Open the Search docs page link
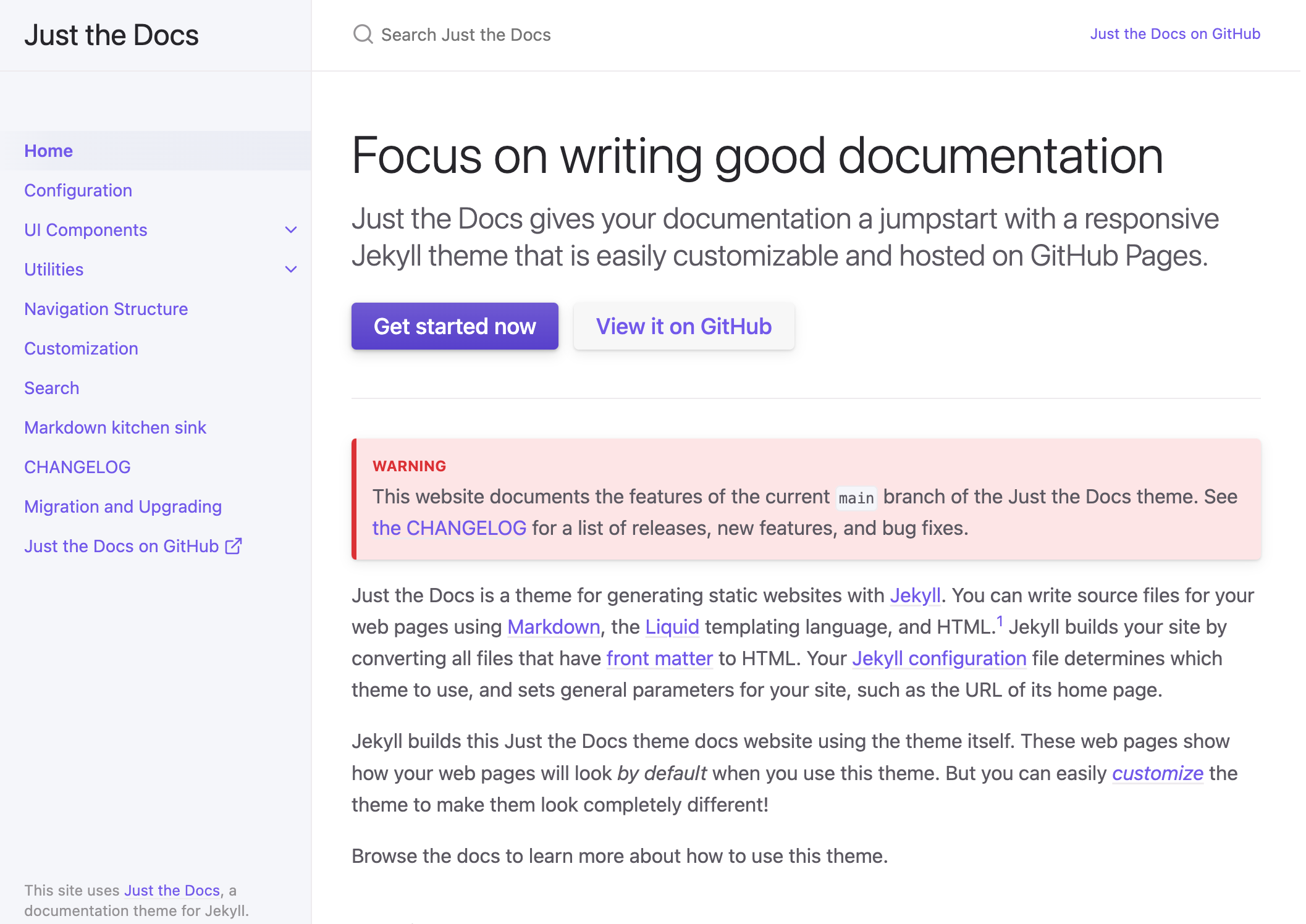 (52, 388)
